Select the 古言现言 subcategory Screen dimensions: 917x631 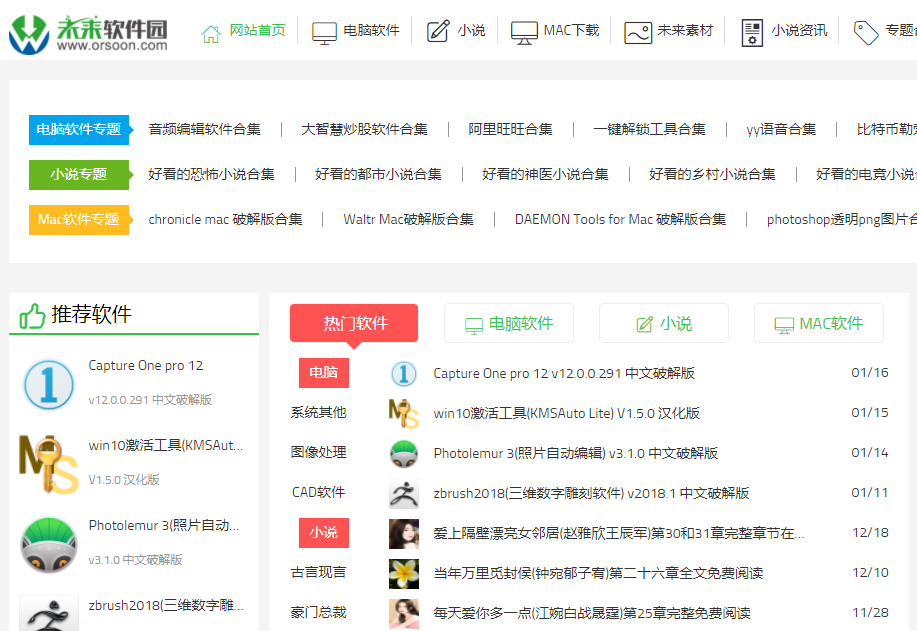[x=319, y=573]
